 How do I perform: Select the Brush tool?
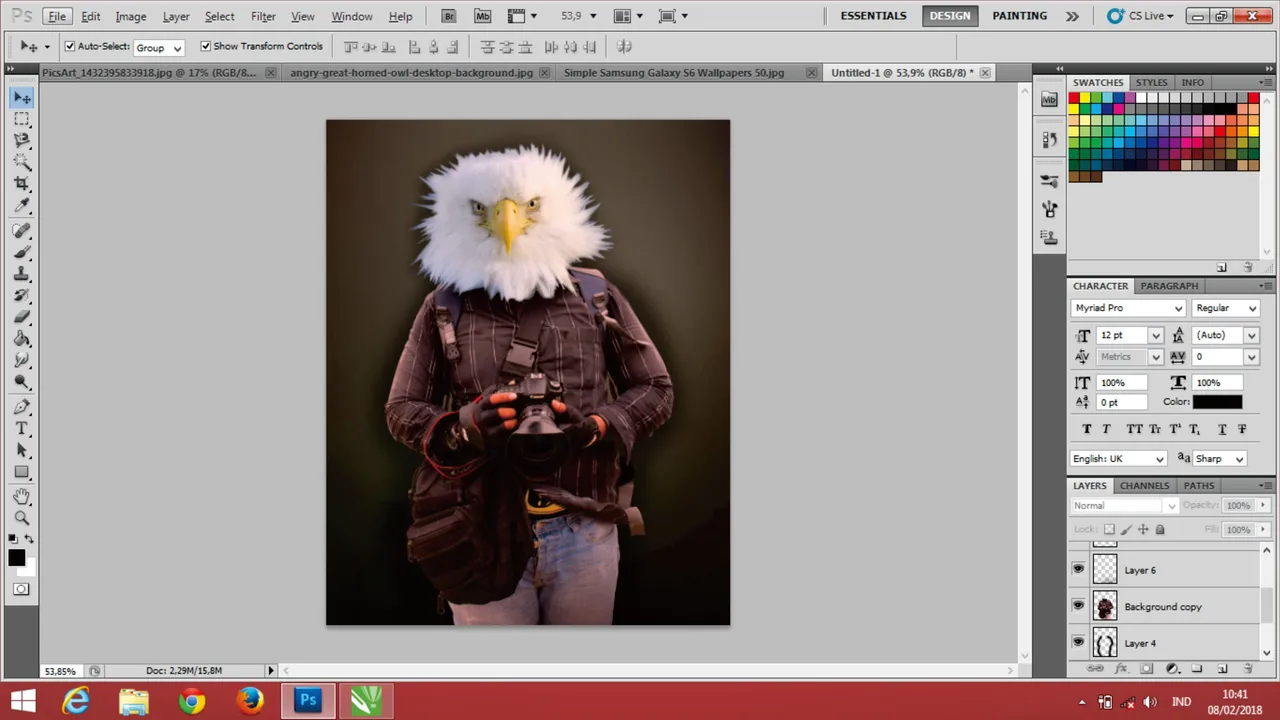tap(22, 252)
